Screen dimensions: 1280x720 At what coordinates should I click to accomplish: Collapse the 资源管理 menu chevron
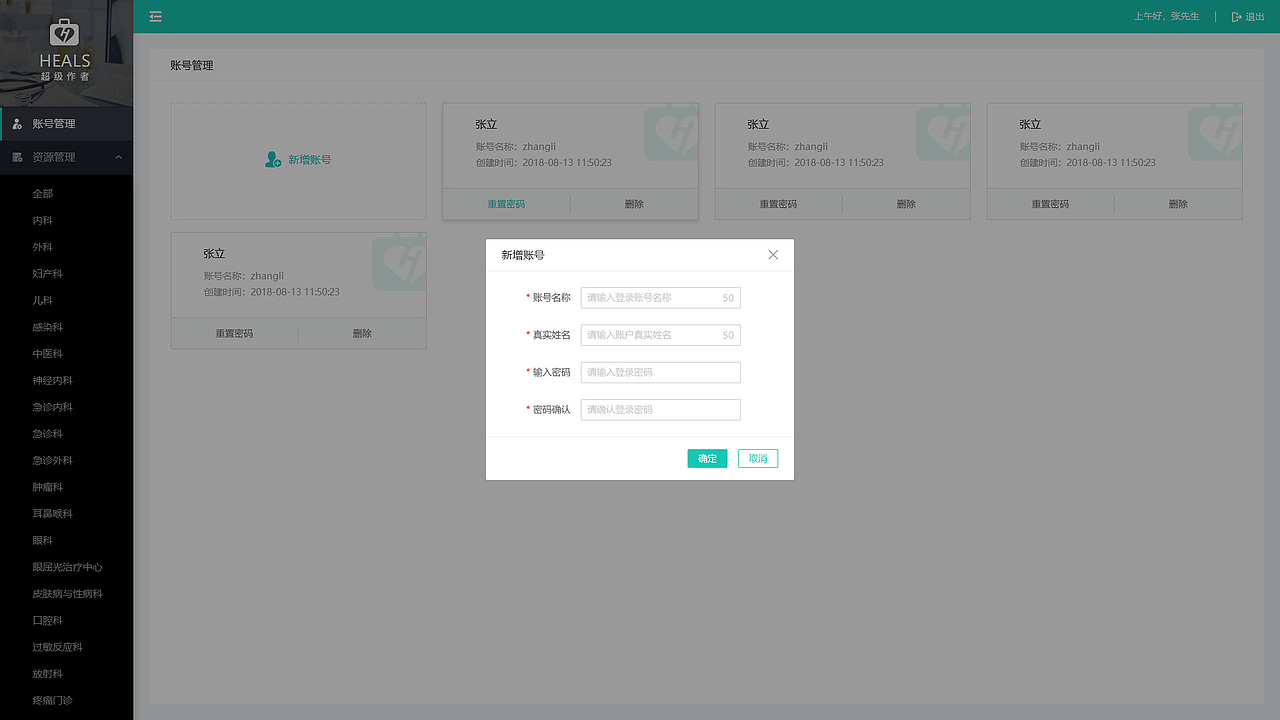click(x=119, y=157)
